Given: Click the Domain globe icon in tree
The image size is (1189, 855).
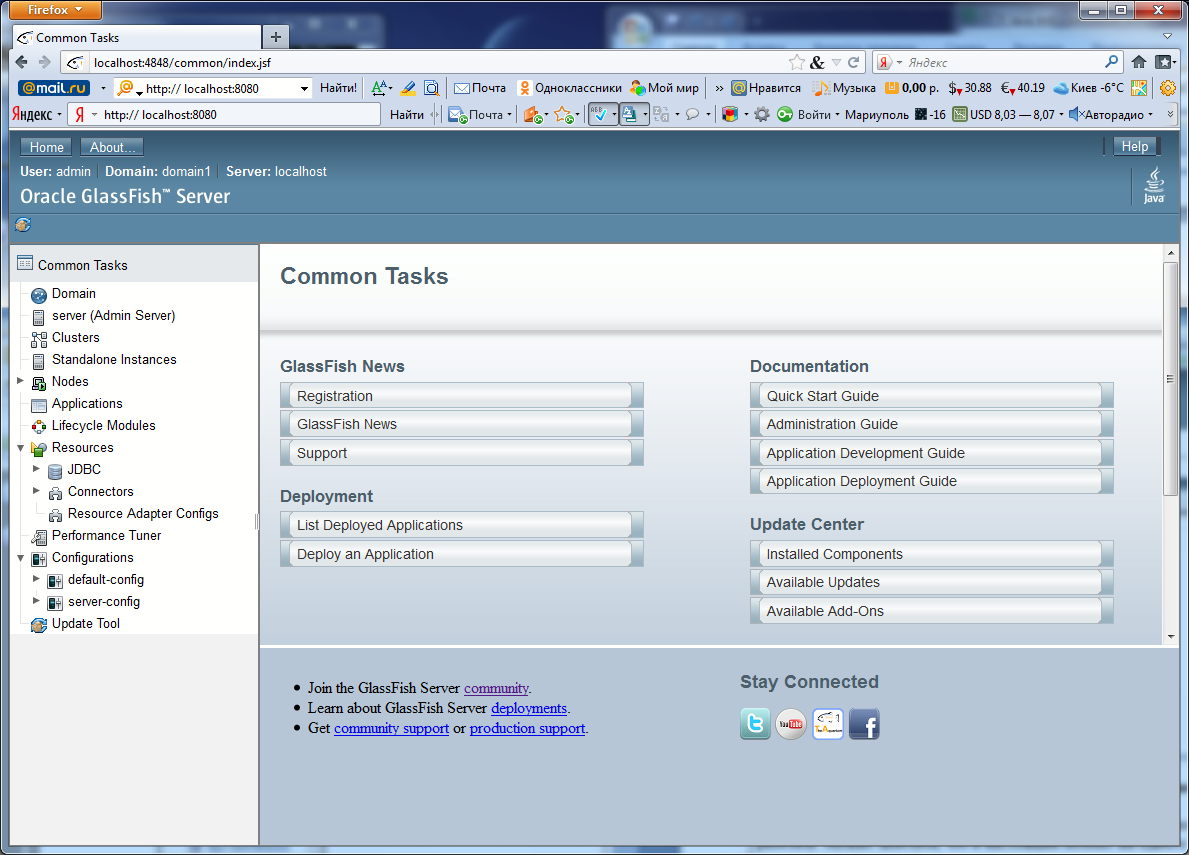Looking at the screenshot, I should click(x=39, y=295).
